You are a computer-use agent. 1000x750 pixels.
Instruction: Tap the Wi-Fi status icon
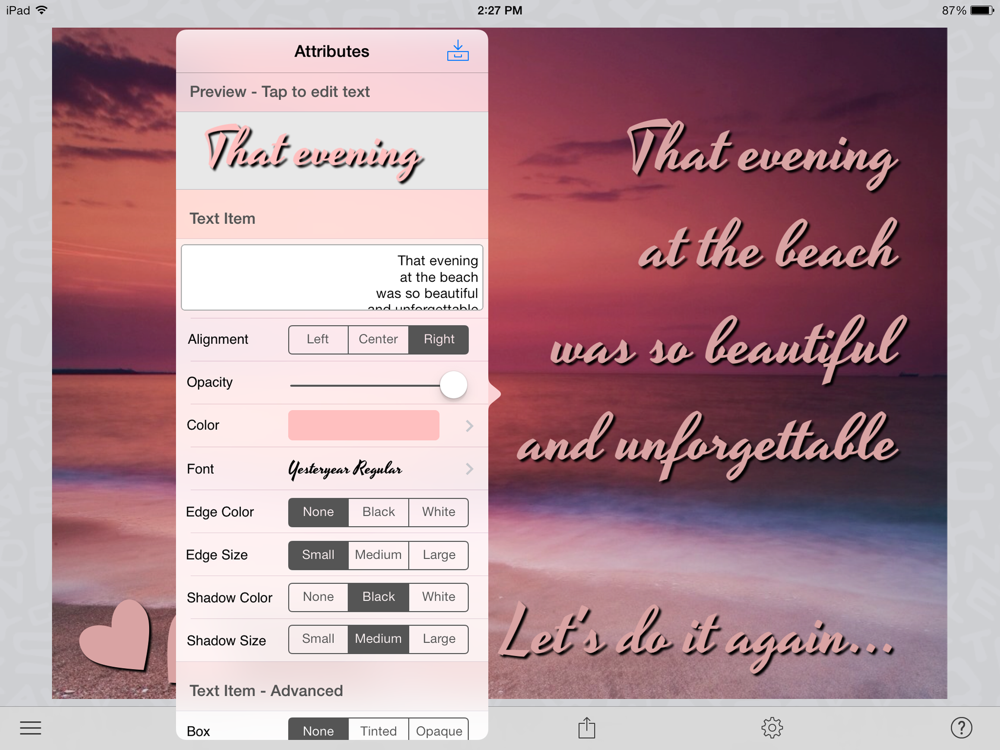[x=42, y=10]
